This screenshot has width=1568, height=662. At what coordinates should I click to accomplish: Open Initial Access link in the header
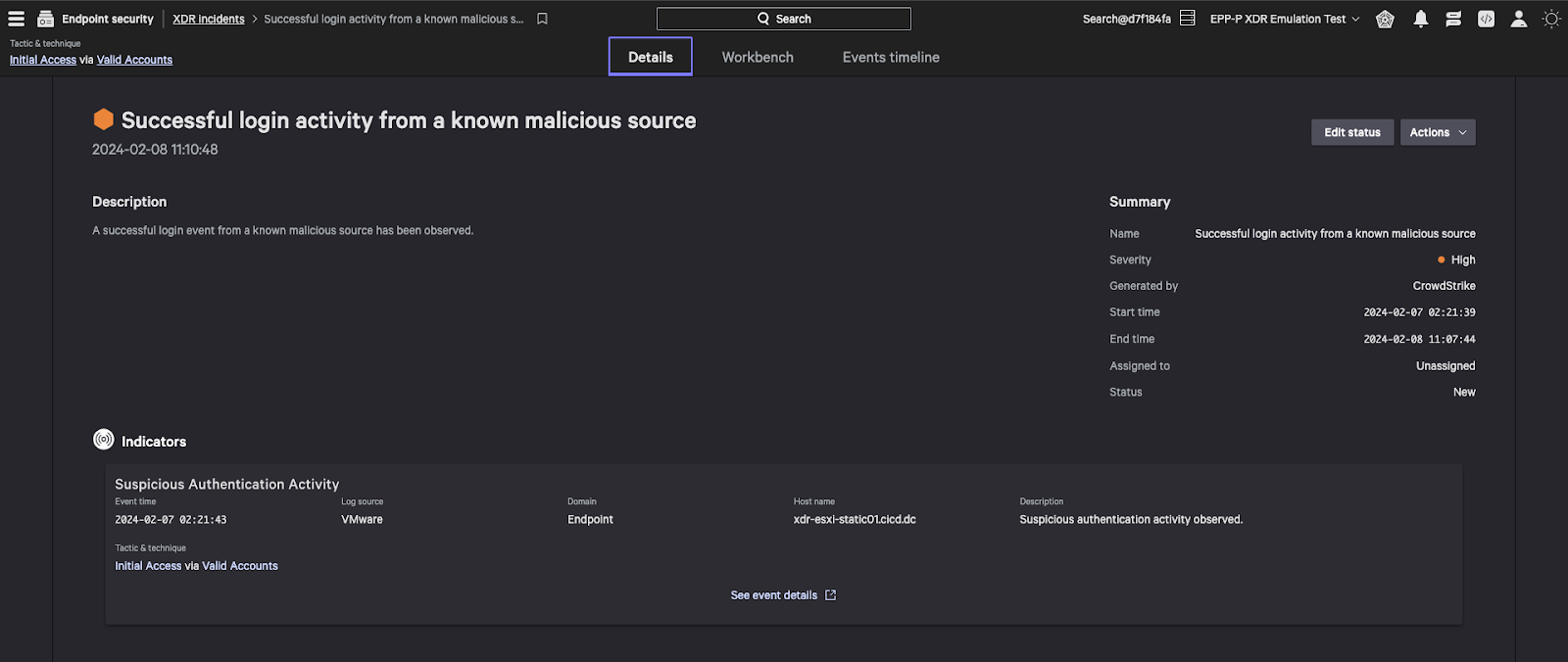pos(43,60)
